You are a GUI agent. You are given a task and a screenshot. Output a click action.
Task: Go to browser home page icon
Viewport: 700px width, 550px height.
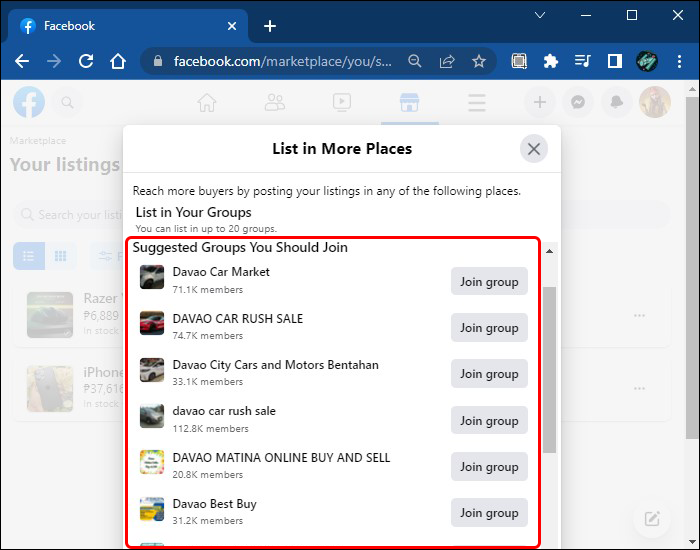click(118, 61)
